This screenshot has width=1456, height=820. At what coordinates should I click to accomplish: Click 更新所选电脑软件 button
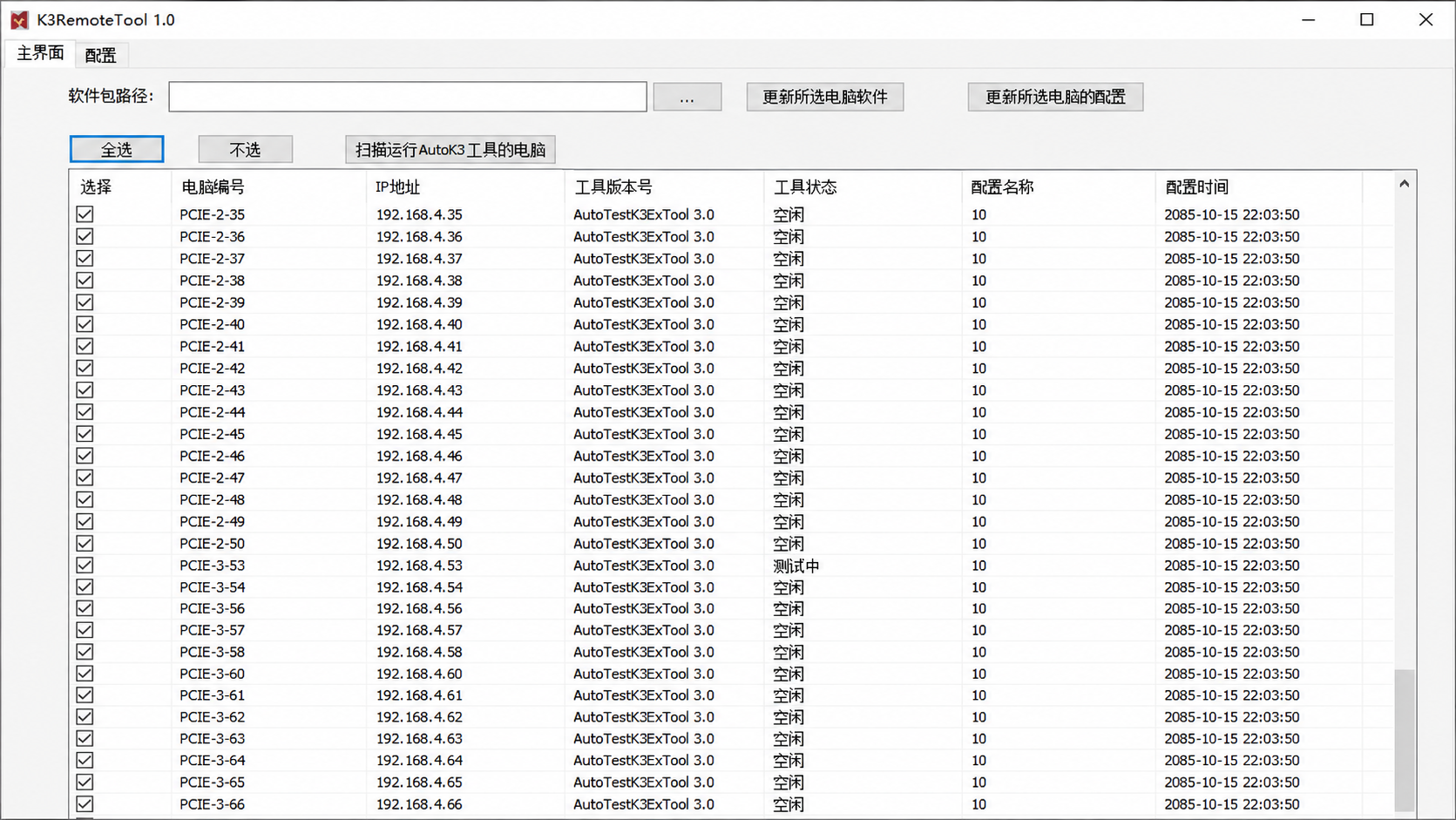(825, 97)
